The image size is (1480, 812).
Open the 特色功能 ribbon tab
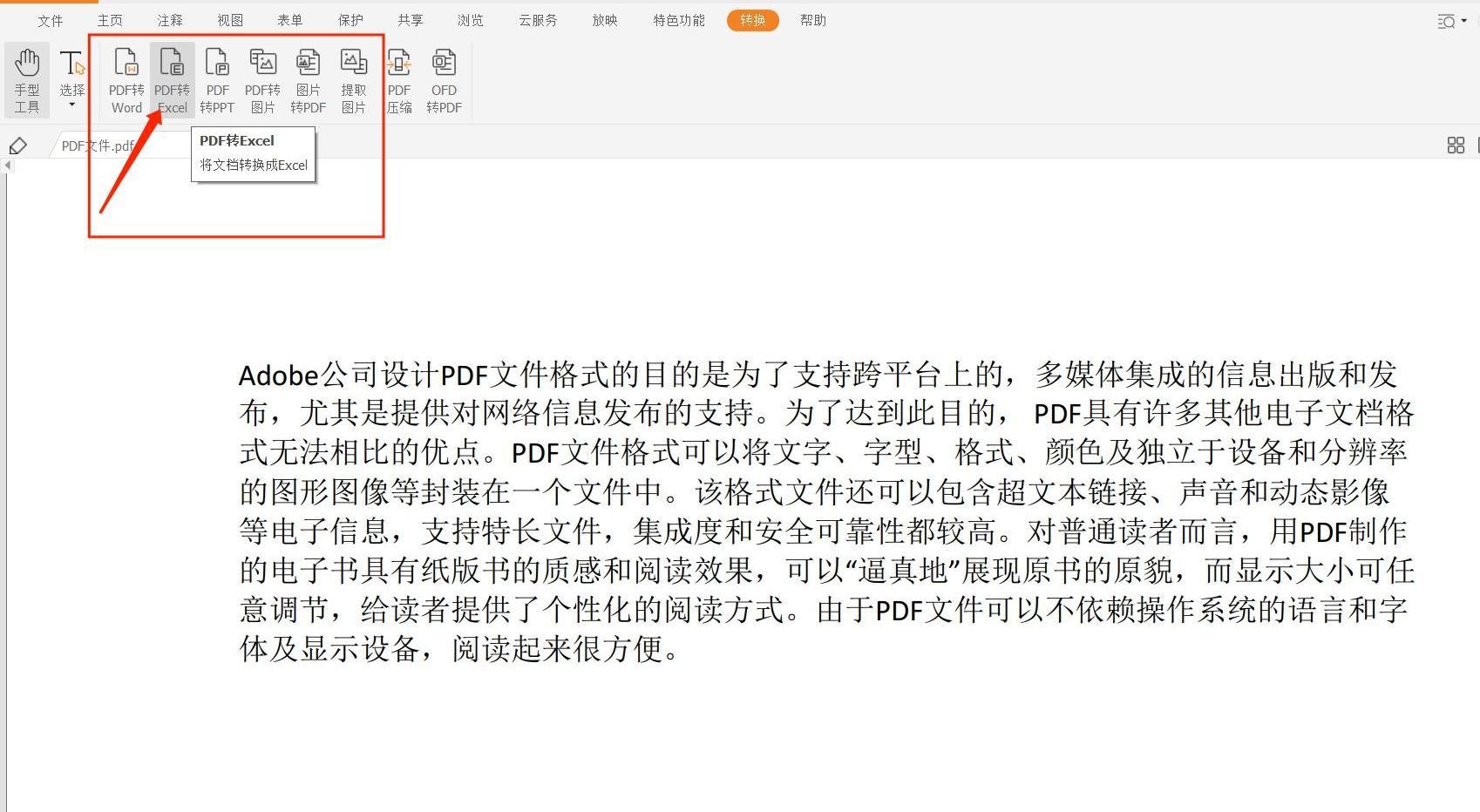(x=677, y=20)
